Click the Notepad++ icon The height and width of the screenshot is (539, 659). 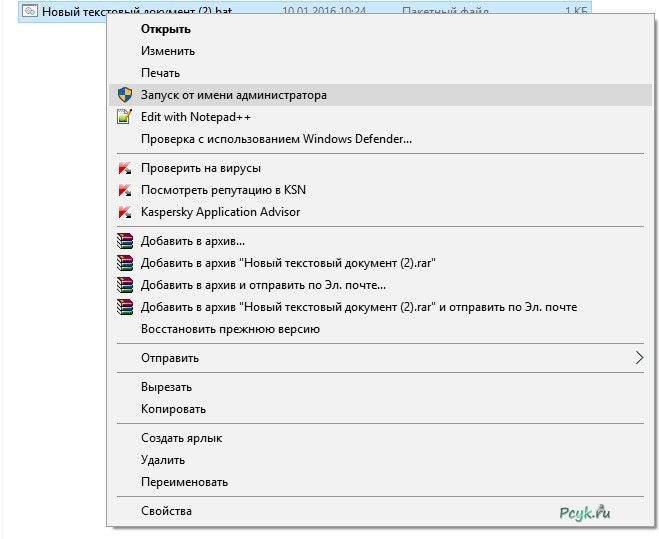tap(124, 116)
